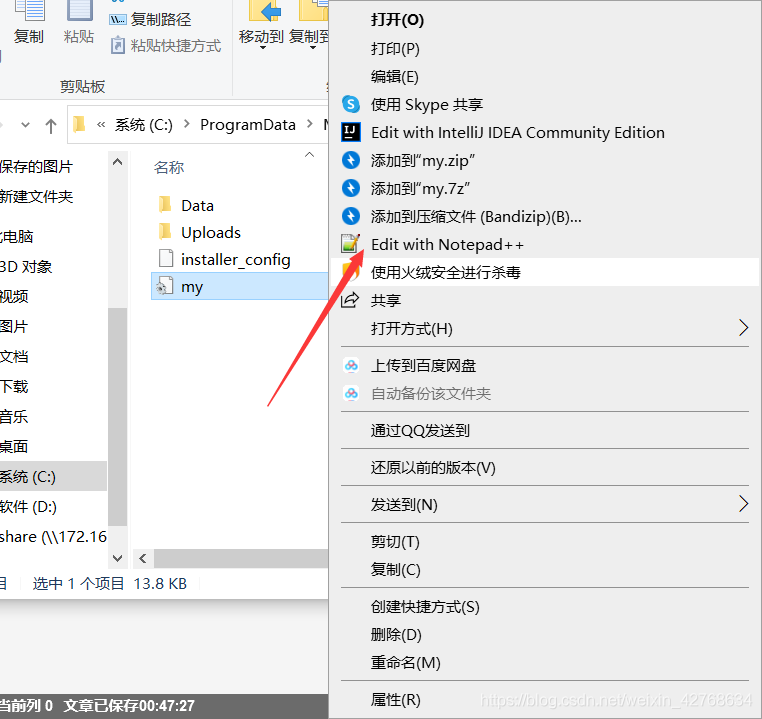Select 删除(D) from context menu

pyautogui.click(x=396, y=634)
